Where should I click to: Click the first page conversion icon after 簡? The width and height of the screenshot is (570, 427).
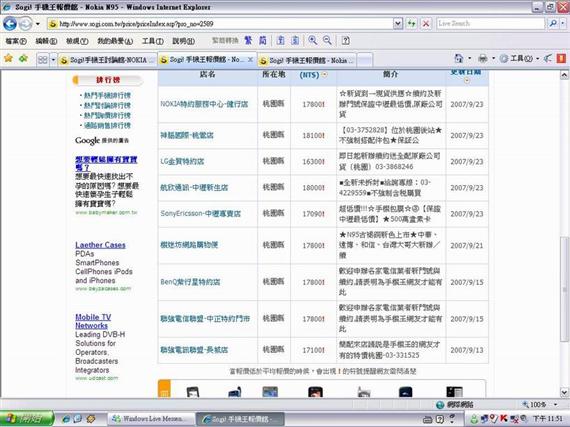(281, 40)
